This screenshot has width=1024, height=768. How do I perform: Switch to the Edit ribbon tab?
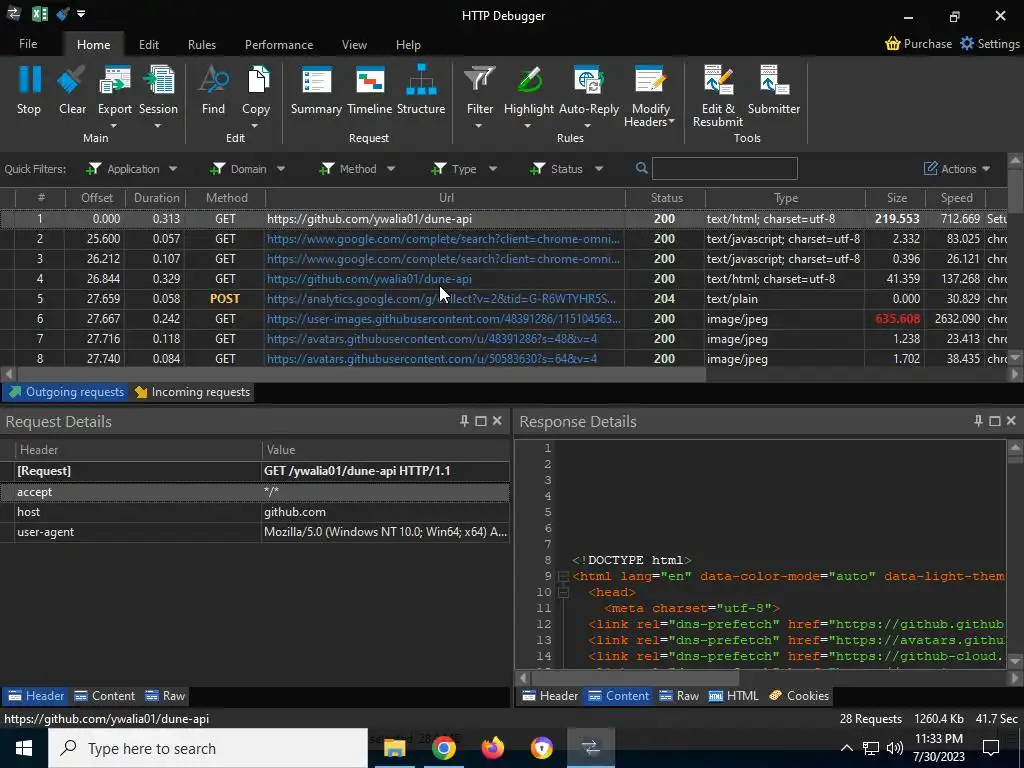tap(149, 44)
